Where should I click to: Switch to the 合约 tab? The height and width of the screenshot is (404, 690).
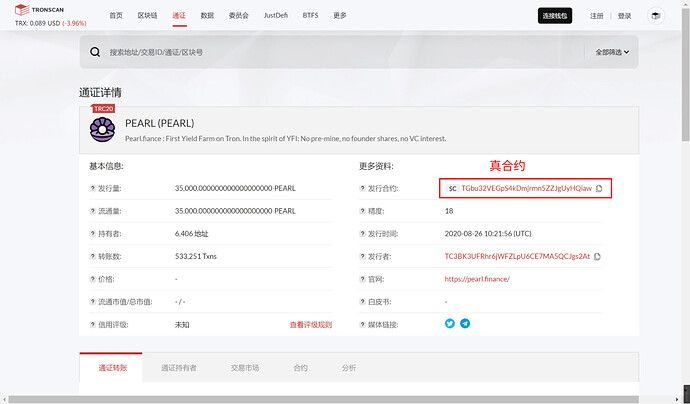(301, 368)
